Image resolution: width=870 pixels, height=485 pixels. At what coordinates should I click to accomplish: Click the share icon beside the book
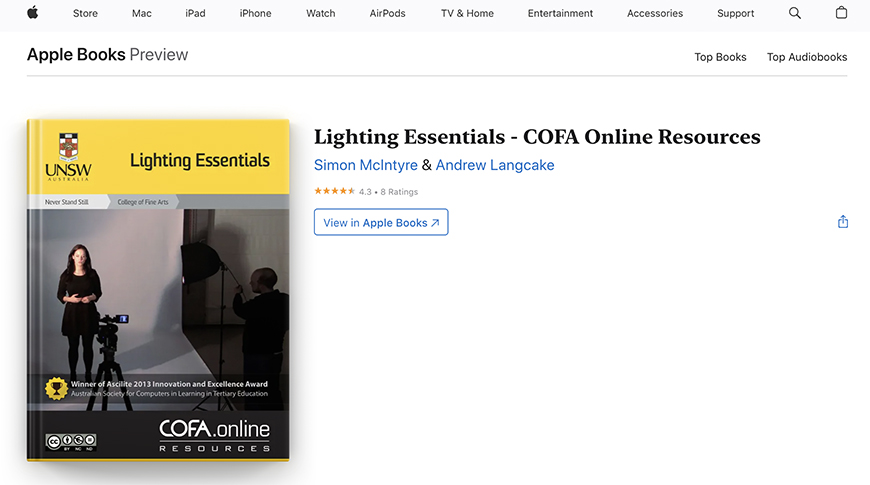pyautogui.click(x=843, y=222)
